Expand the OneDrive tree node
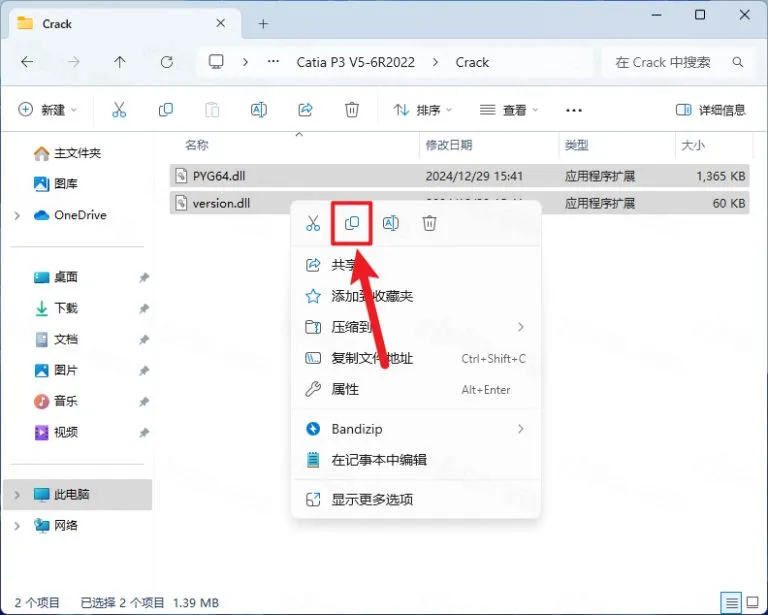768x615 pixels. coord(17,215)
